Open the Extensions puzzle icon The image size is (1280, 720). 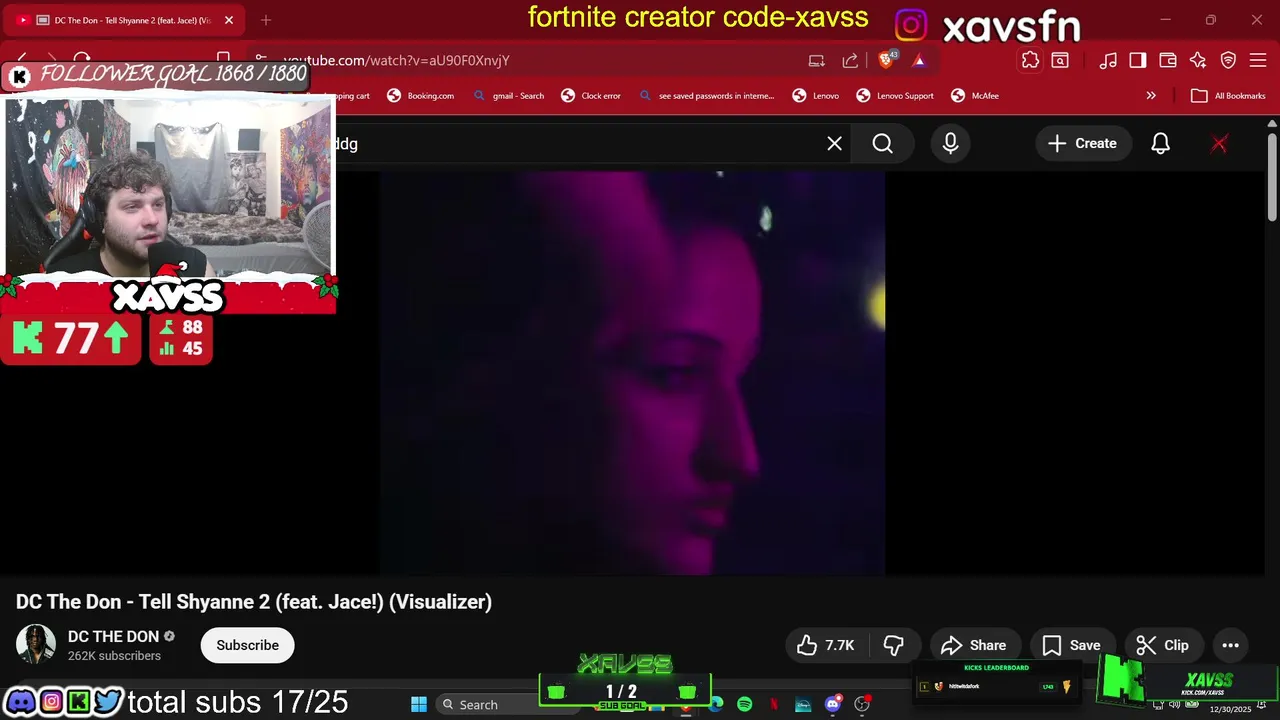coord(1030,61)
